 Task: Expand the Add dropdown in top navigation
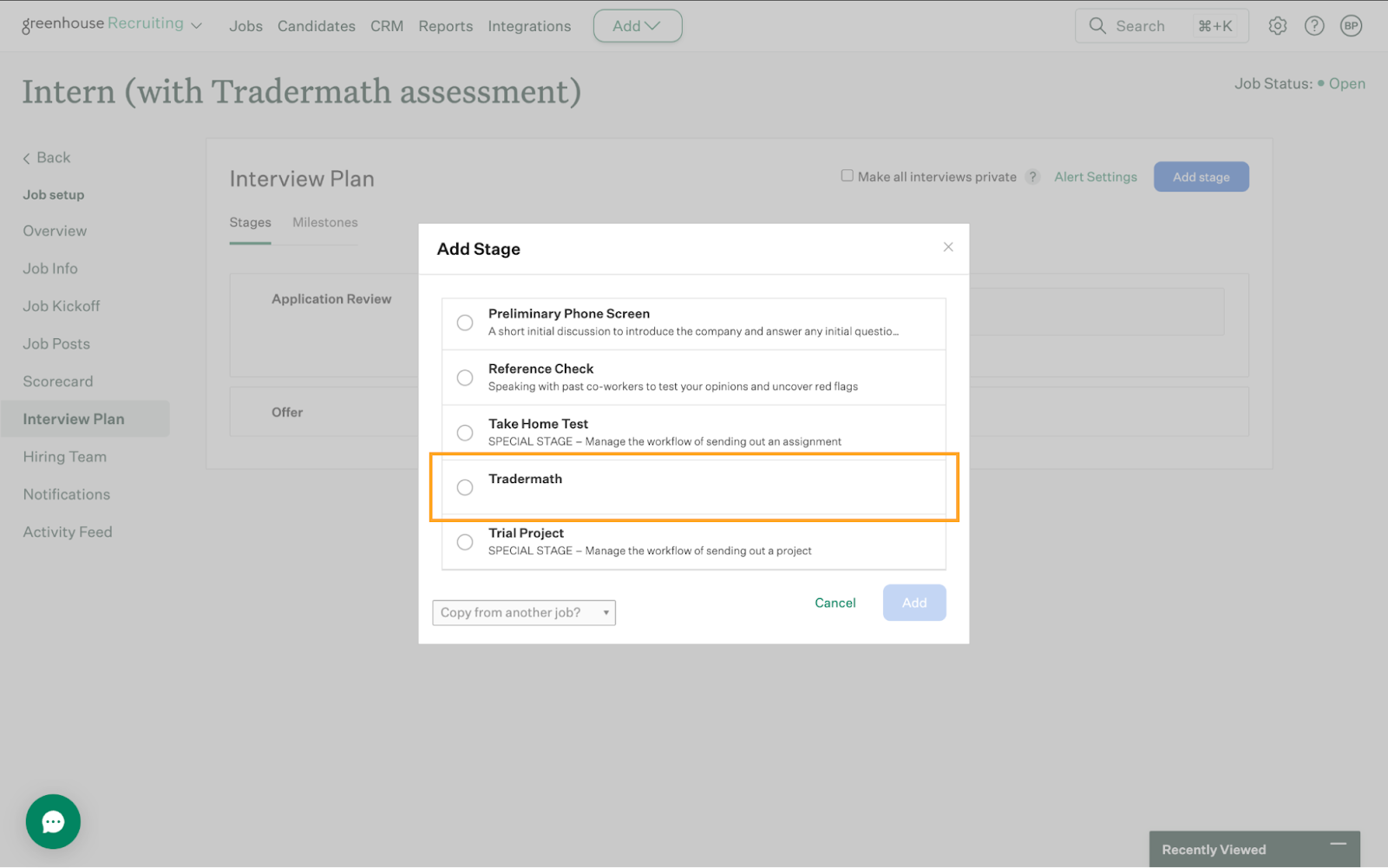tap(637, 26)
